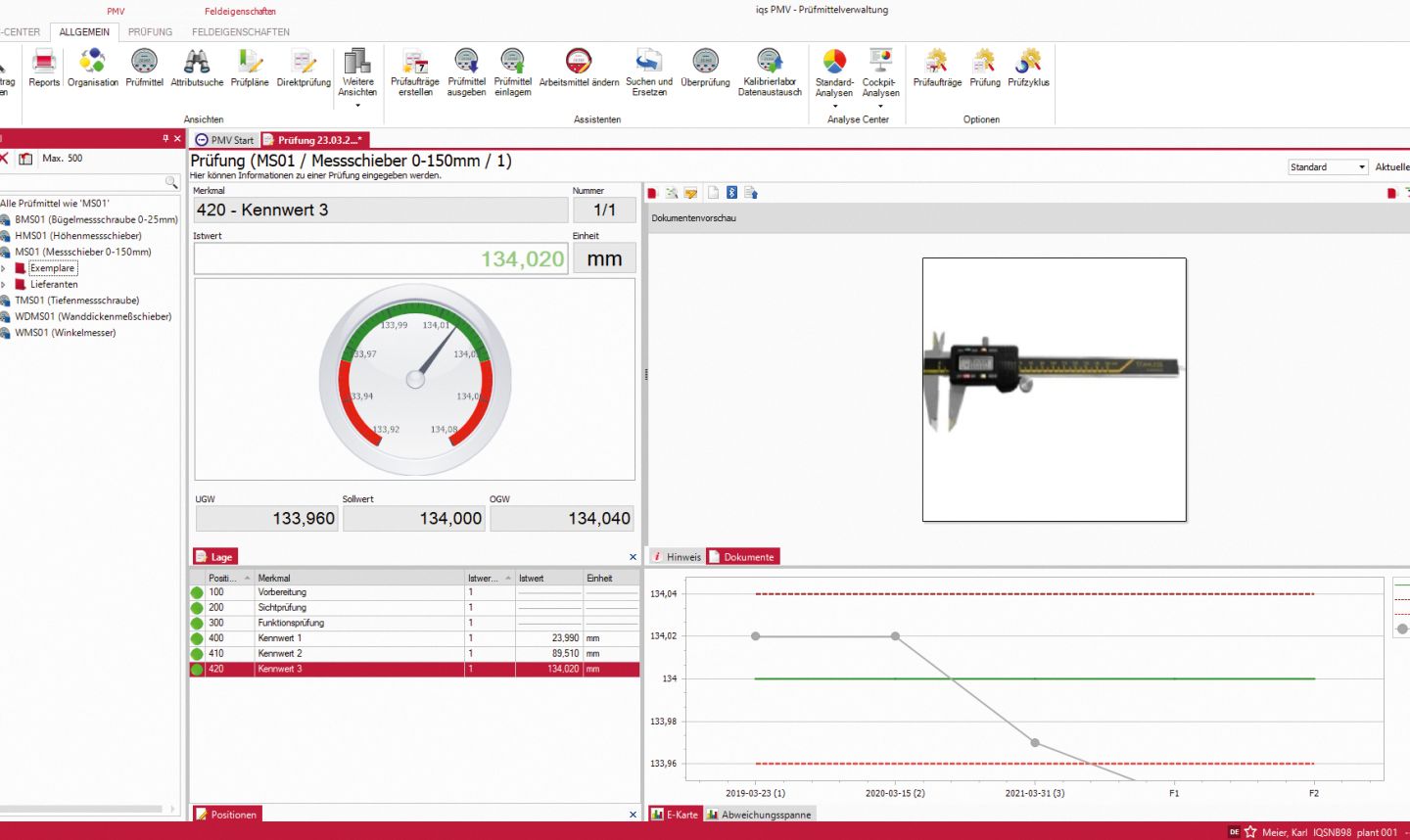Switch to the PRÜFUNG ribbon tab
The width and height of the screenshot is (1410, 840).
[150, 32]
